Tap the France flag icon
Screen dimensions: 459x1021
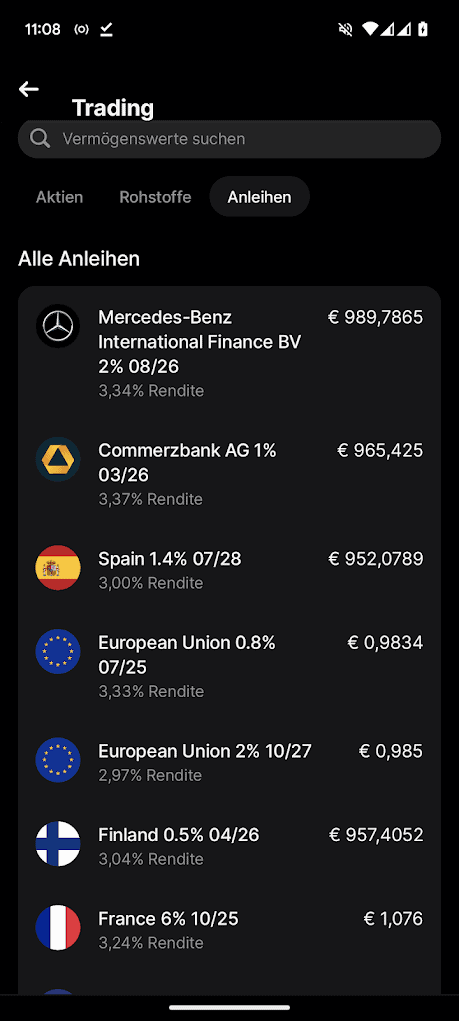[58, 927]
